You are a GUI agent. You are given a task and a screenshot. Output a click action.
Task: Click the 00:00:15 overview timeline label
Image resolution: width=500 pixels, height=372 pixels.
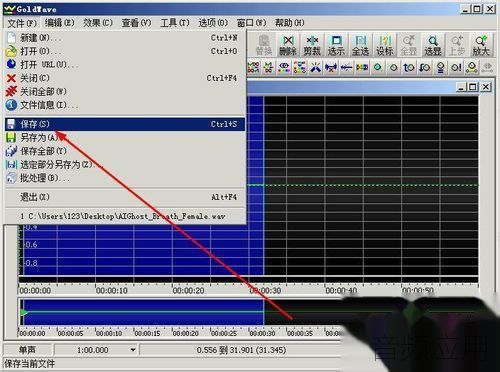click(x=147, y=333)
